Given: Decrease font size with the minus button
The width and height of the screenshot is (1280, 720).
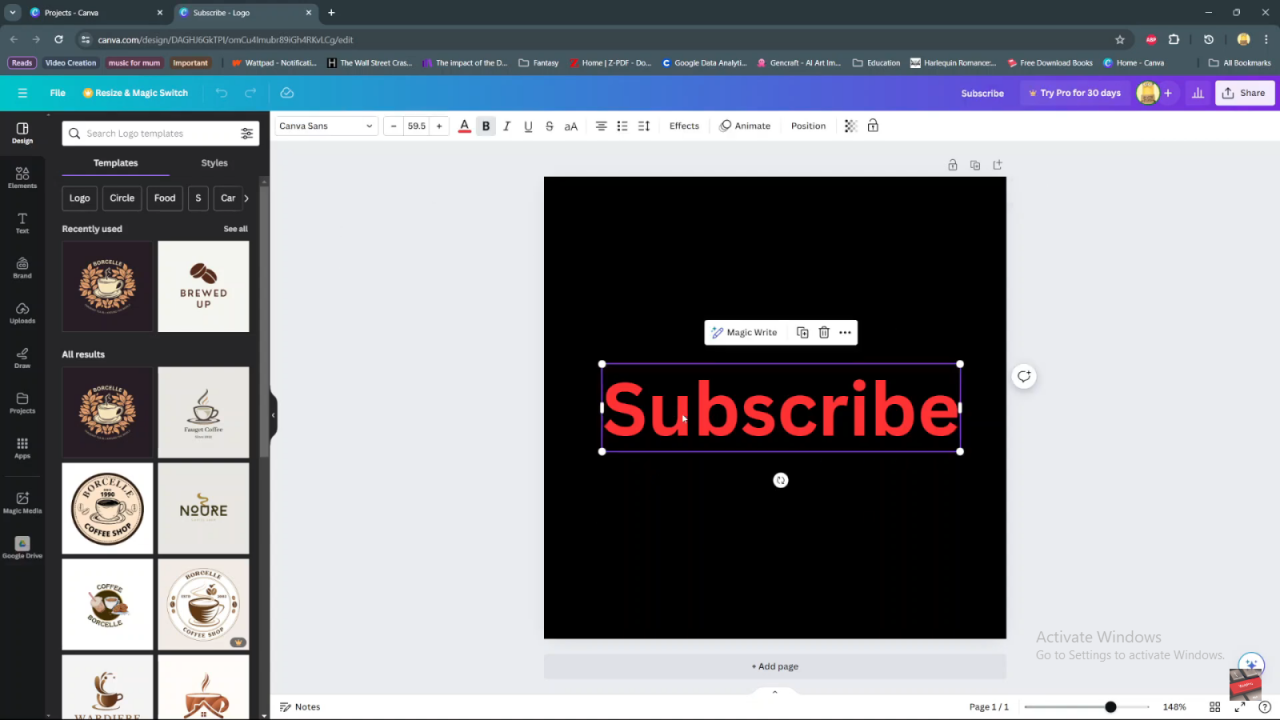Looking at the screenshot, I should coord(393,126).
